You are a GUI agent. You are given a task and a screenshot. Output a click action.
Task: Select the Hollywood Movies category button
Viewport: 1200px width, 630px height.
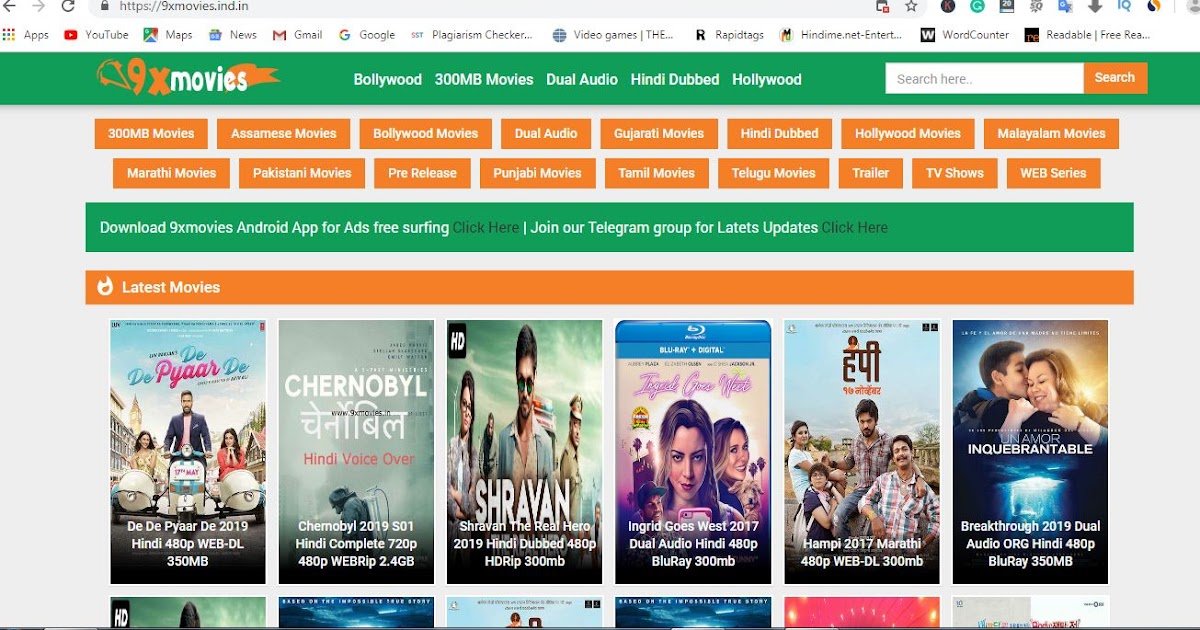pyautogui.click(x=908, y=133)
